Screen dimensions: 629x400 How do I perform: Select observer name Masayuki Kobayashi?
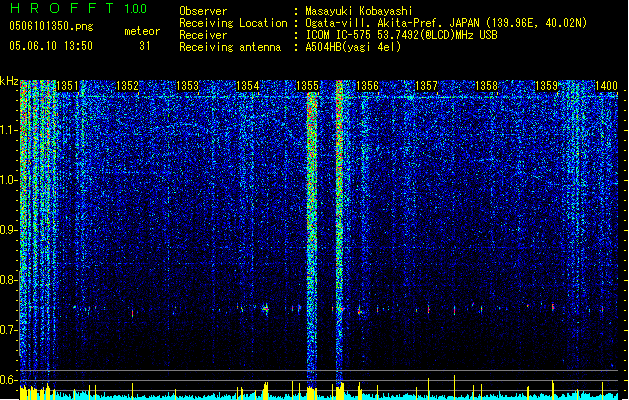click(359, 11)
